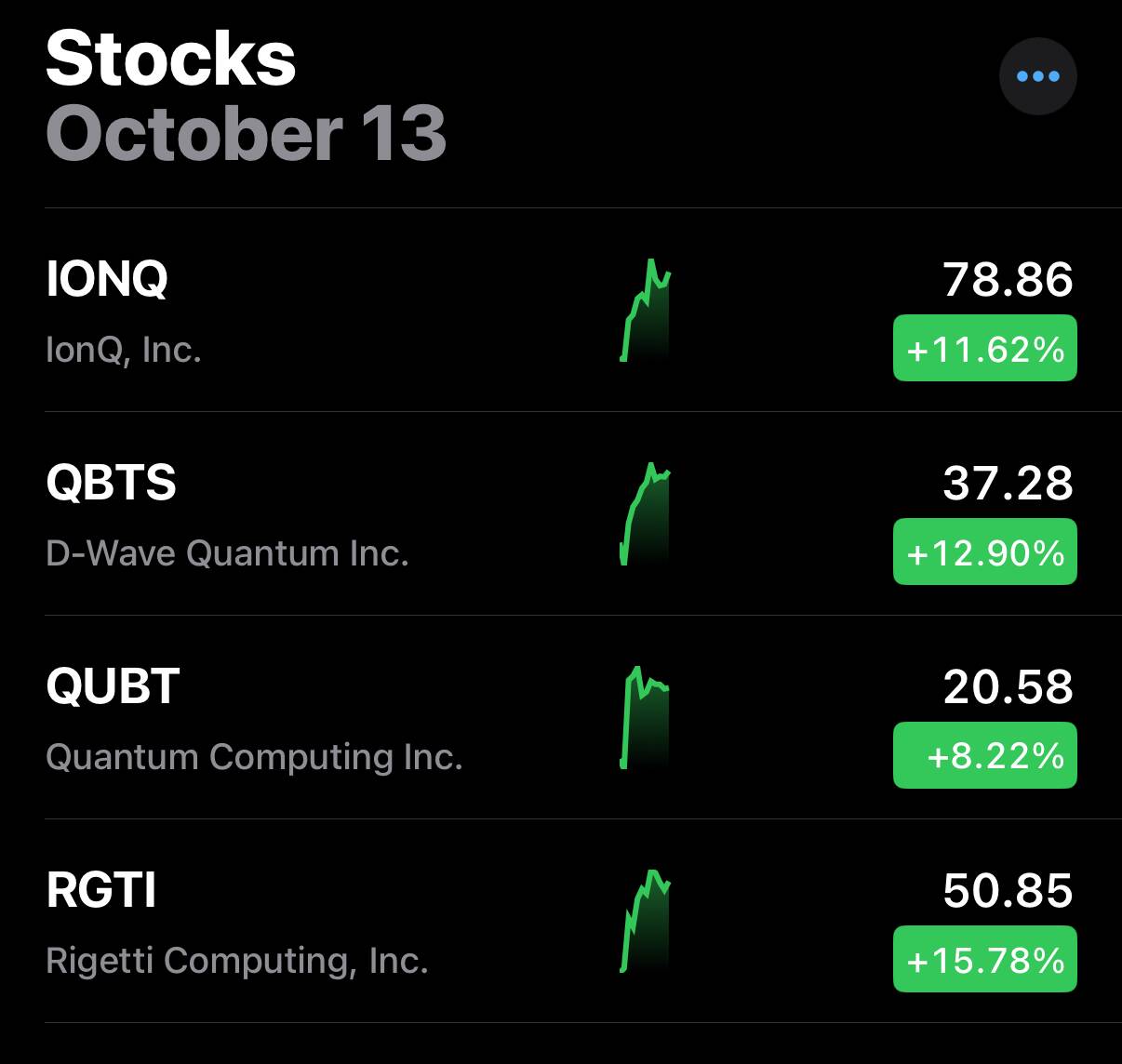Click the Quantum Computing Inc. company name
Image resolution: width=1122 pixels, height=1064 pixels.
[x=254, y=757]
